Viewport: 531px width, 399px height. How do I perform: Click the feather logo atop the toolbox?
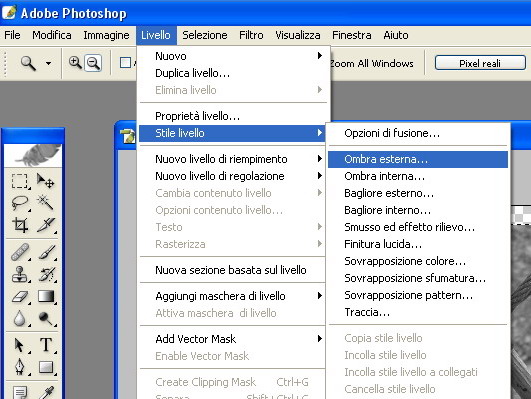coord(33,155)
